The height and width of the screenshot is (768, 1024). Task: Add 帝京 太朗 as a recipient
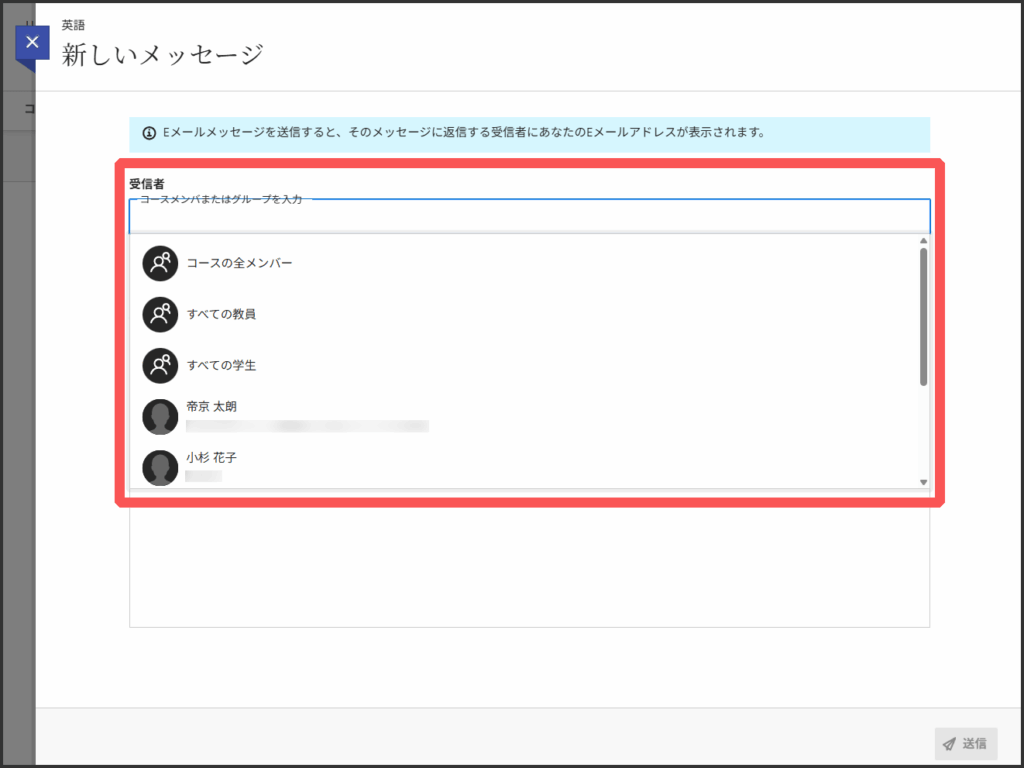(x=212, y=407)
